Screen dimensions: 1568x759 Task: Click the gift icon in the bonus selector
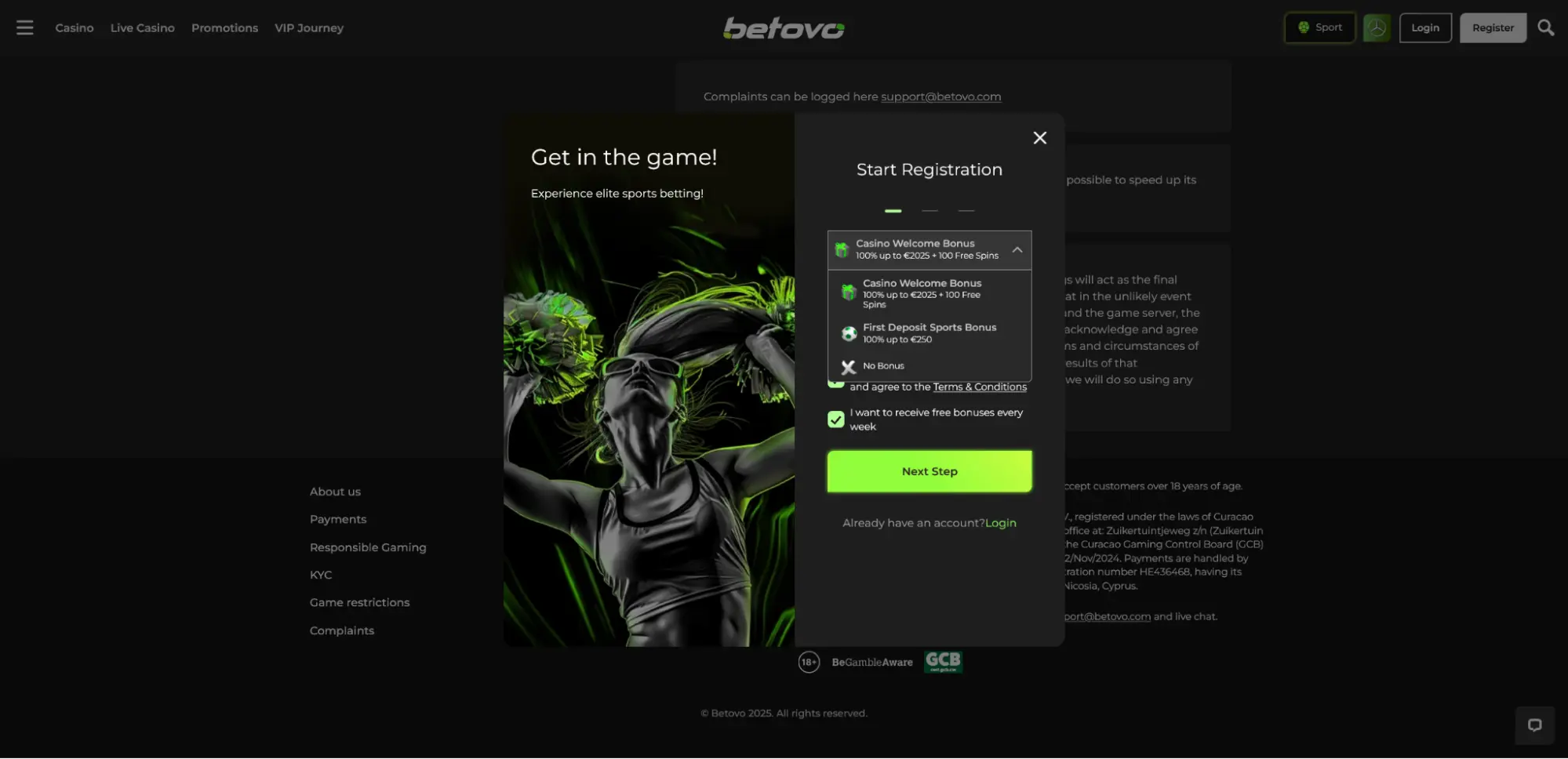click(x=842, y=250)
